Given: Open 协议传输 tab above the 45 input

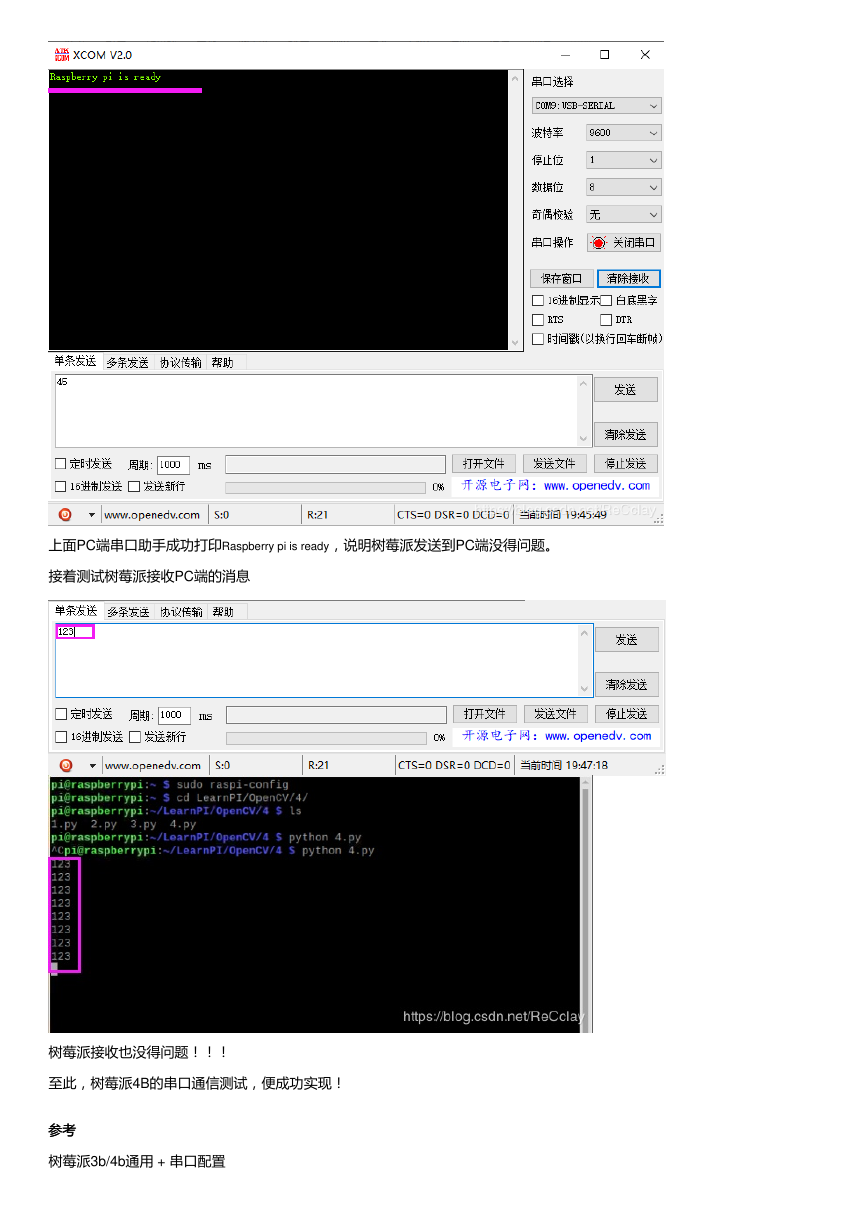Looking at the screenshot, I should (x=180, y=362).
